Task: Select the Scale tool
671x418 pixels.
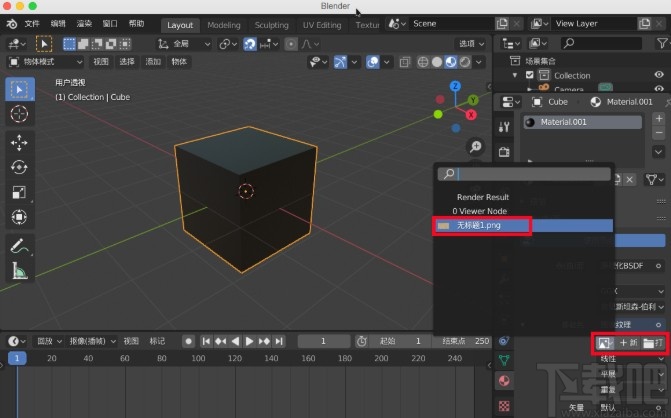Action: [19, 192]
